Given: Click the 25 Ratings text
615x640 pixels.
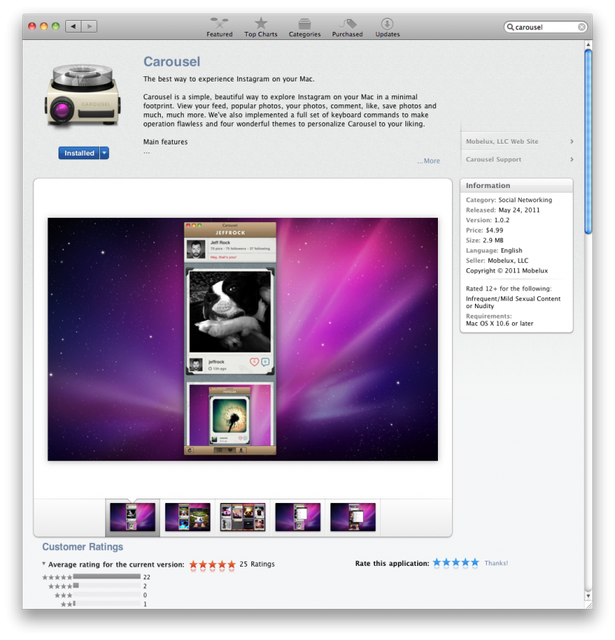Looking at the screenshot, I should coord(257,564).
